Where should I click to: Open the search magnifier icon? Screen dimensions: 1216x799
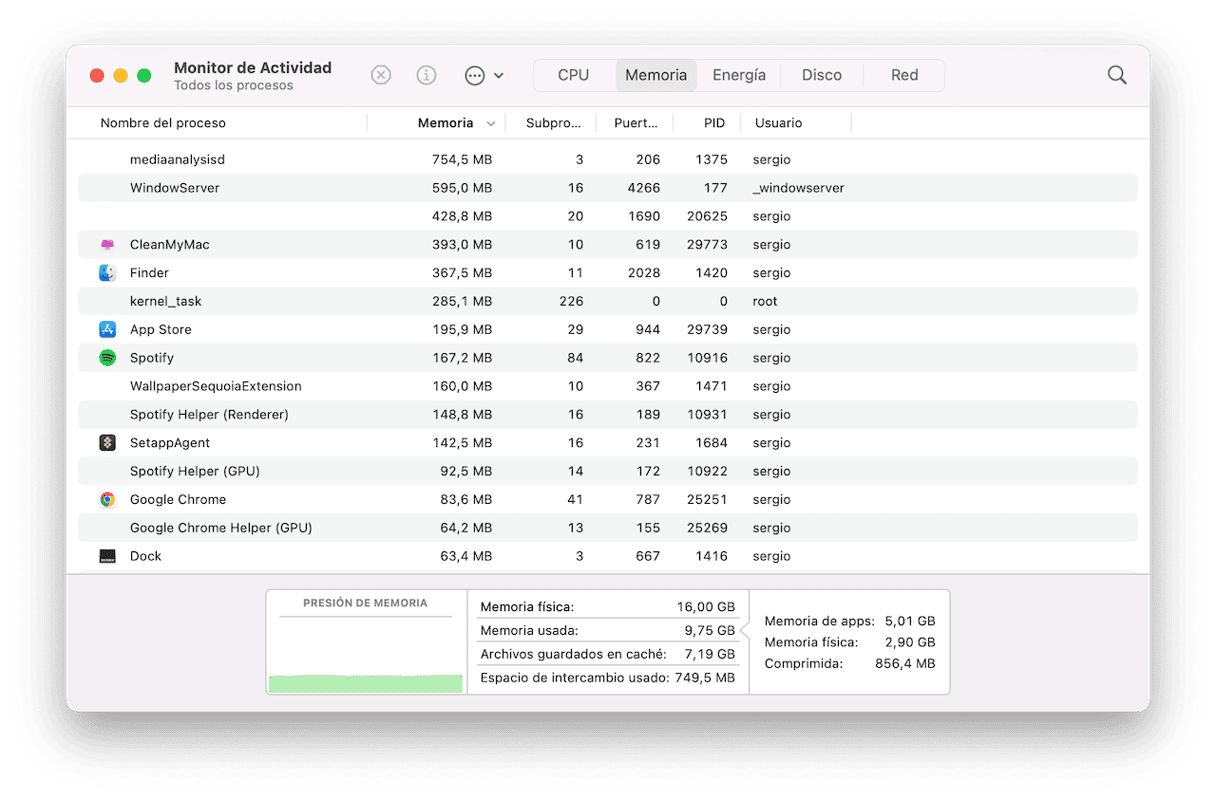(1117, 75)
